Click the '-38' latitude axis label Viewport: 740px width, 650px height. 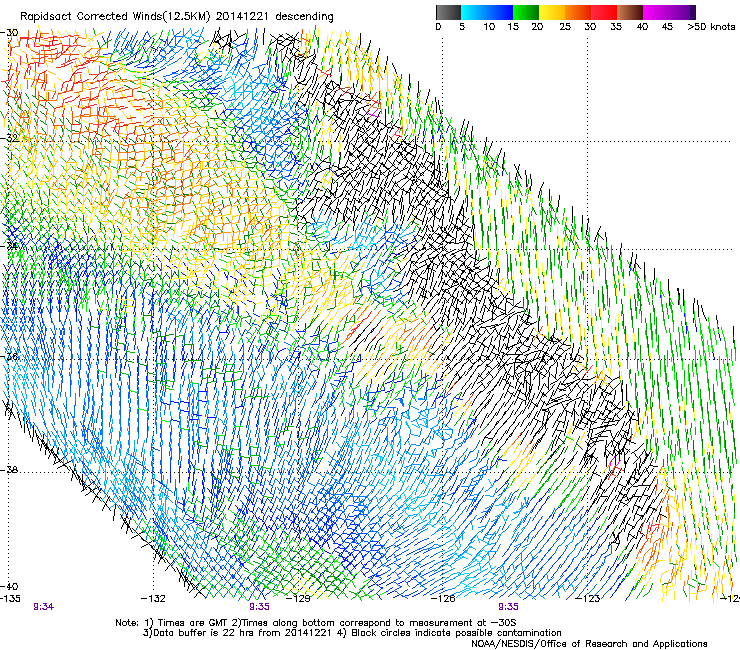pos(9,470)
